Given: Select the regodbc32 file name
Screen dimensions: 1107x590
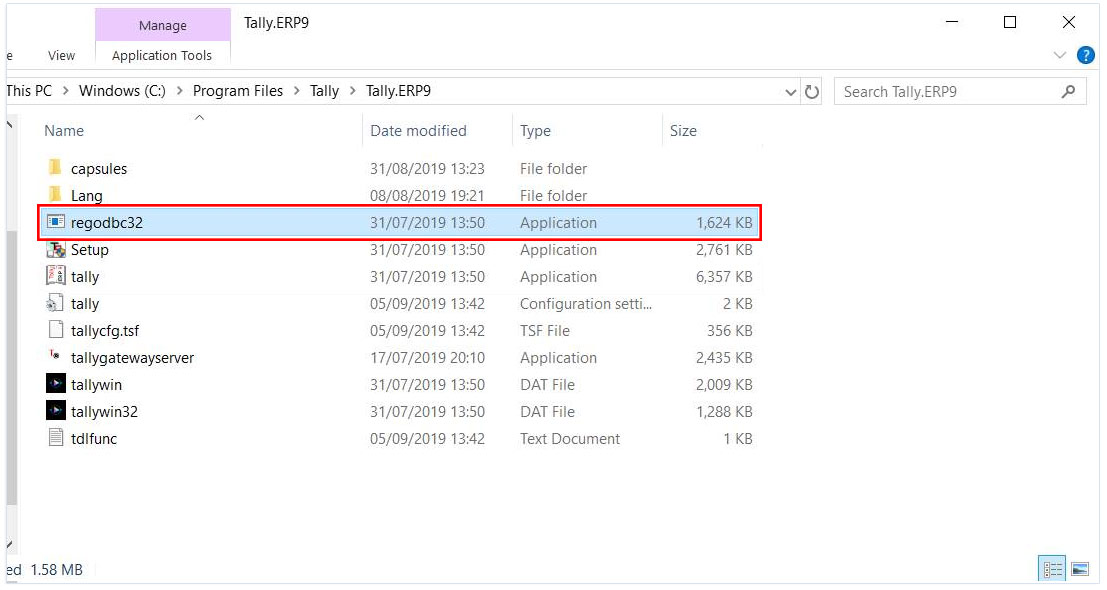Looking at the screenshot, I should pos(107,222).
